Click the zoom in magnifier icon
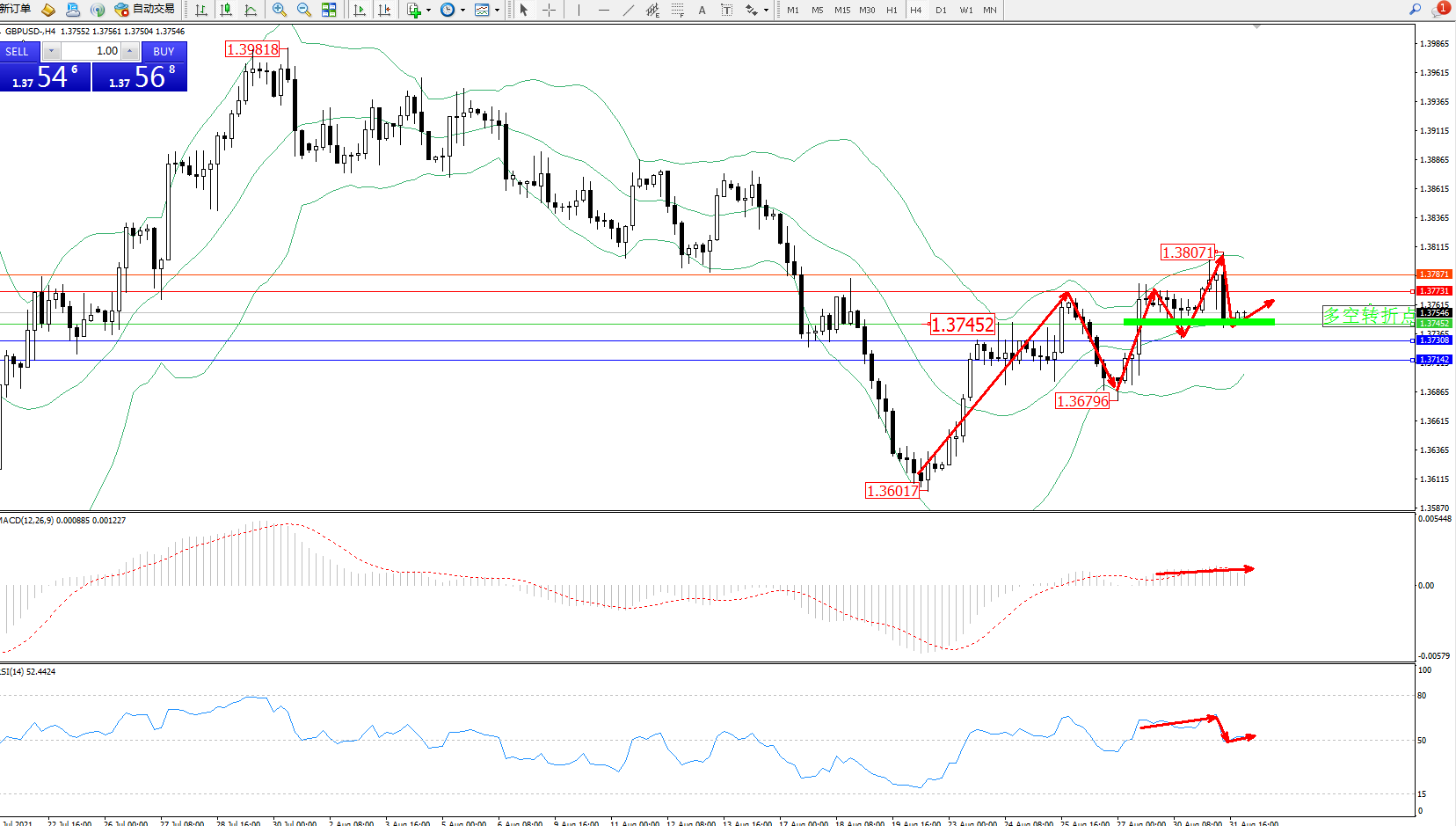 [x=280, y=10]
